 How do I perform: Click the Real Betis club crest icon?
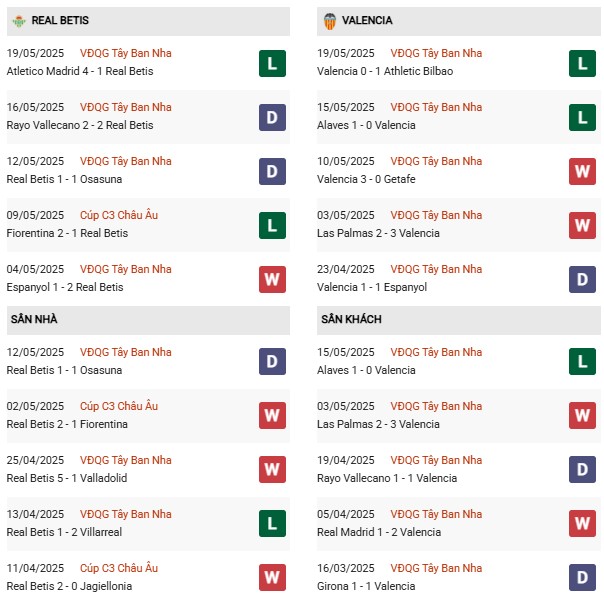pyautogui.click(x=18, y=21)
